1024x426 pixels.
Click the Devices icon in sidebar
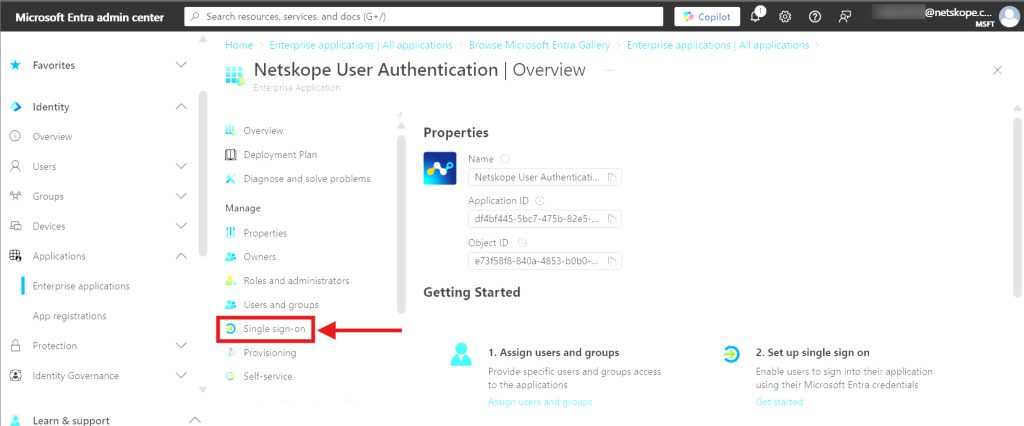coord(15,226)
